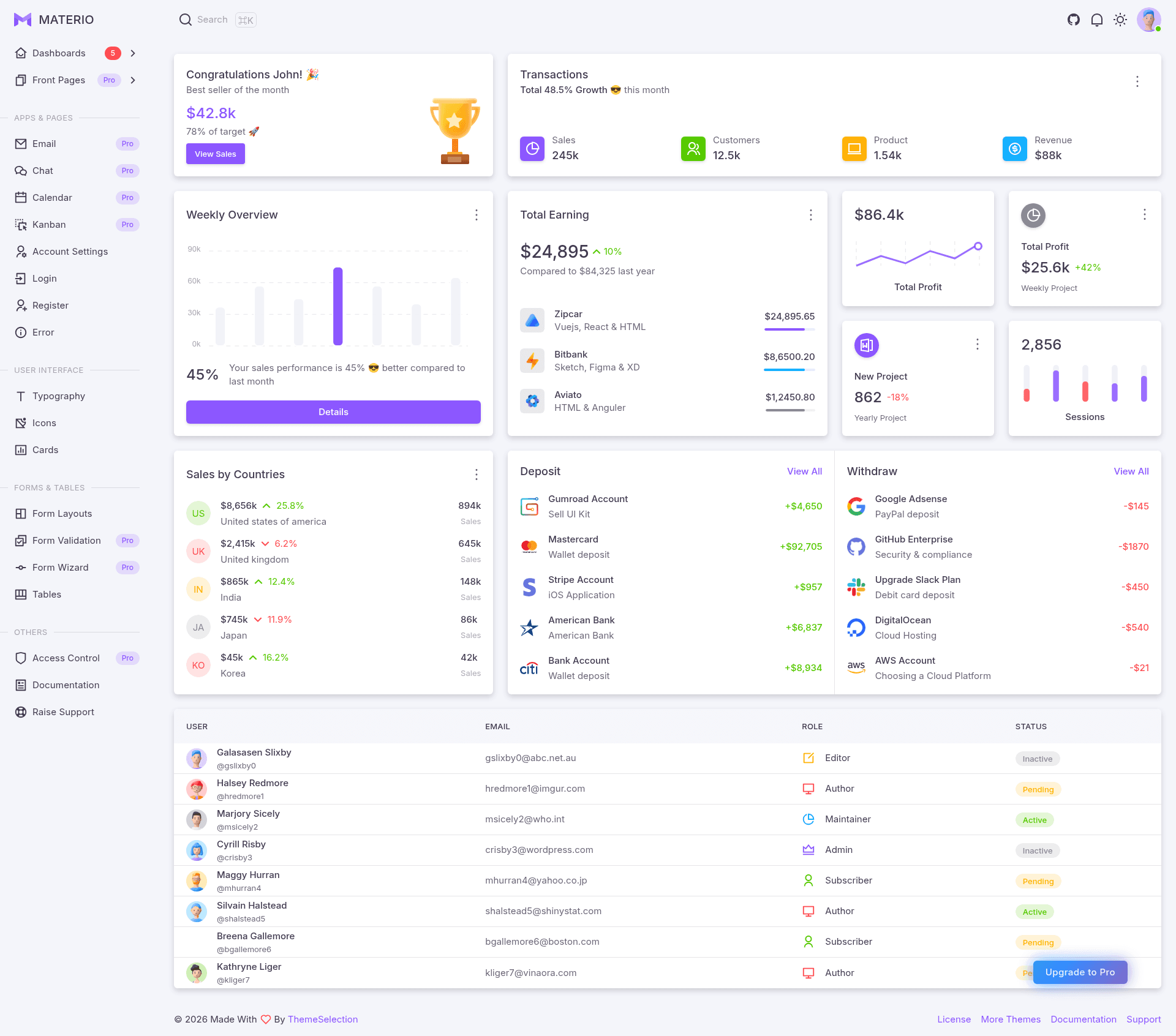Open Calendar in the sidebar
Viewport: 1176px width, 1036px height.
tap(77, 198)
